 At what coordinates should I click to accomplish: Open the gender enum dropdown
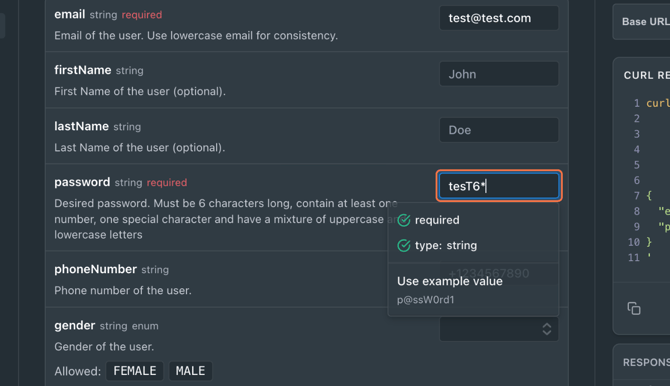[x=499, y=329]
